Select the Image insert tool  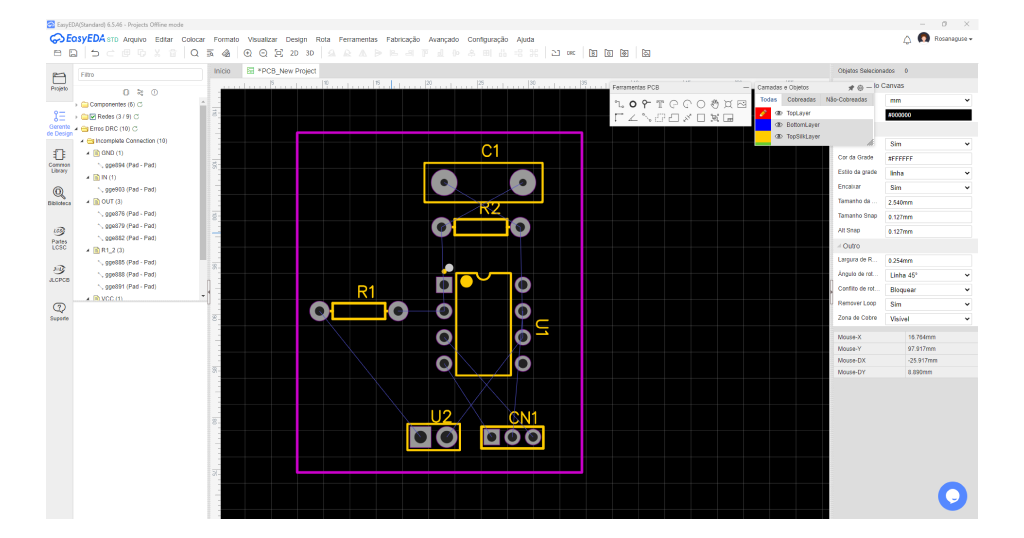(742, 104)
